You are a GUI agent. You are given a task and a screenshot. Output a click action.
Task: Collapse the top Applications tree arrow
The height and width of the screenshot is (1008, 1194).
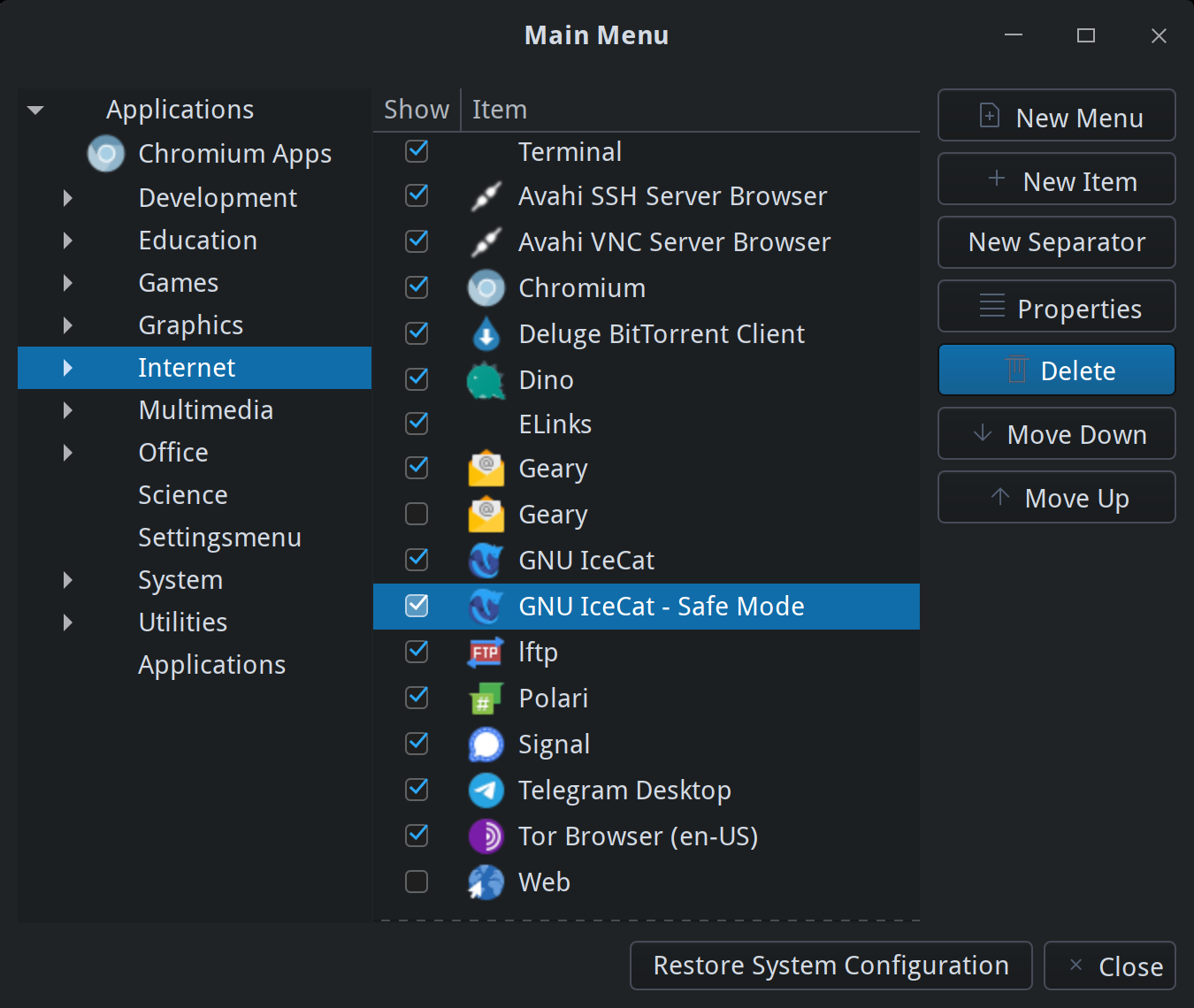click(x=35, y=111)
